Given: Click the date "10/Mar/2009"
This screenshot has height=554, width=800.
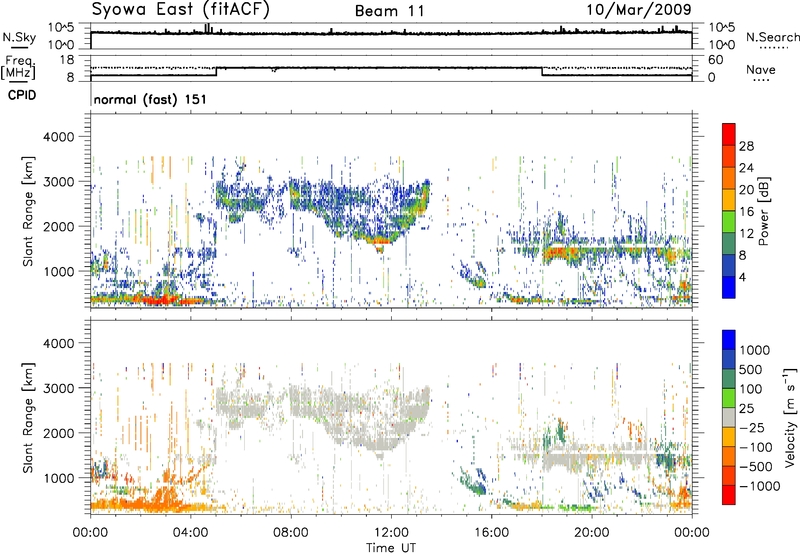Looking at the screenshot, I should pyautogui.click(x=639, y=9).
